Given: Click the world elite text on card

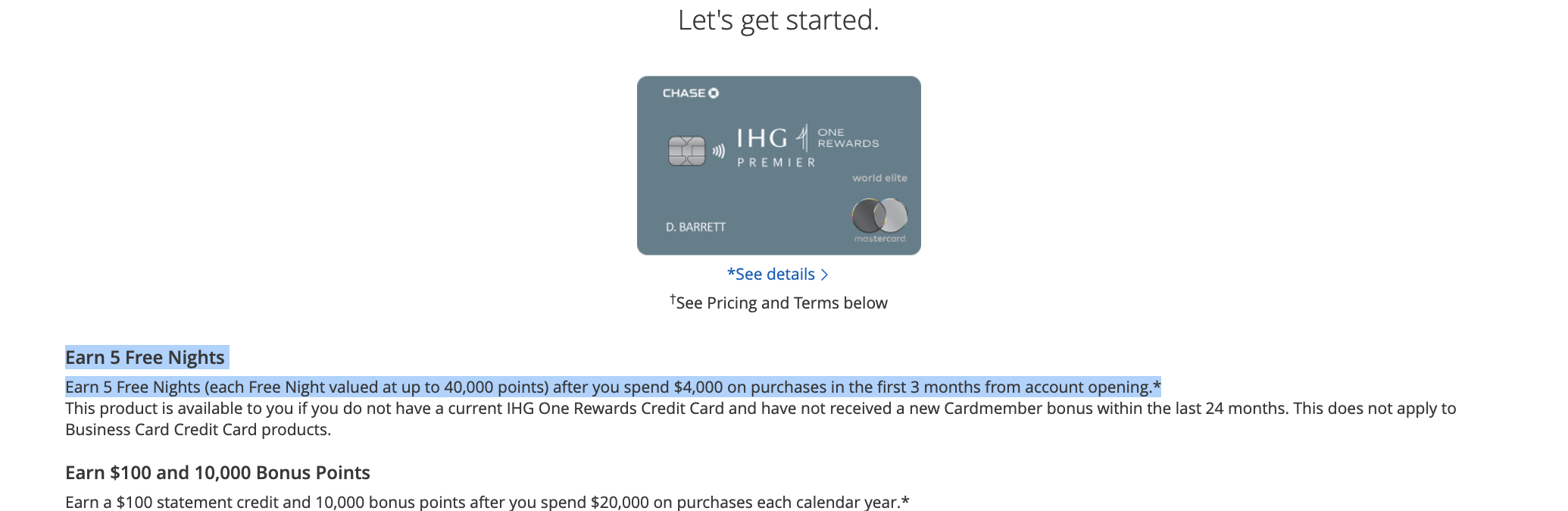Looking at the screenshot, I should pos(879,178).
